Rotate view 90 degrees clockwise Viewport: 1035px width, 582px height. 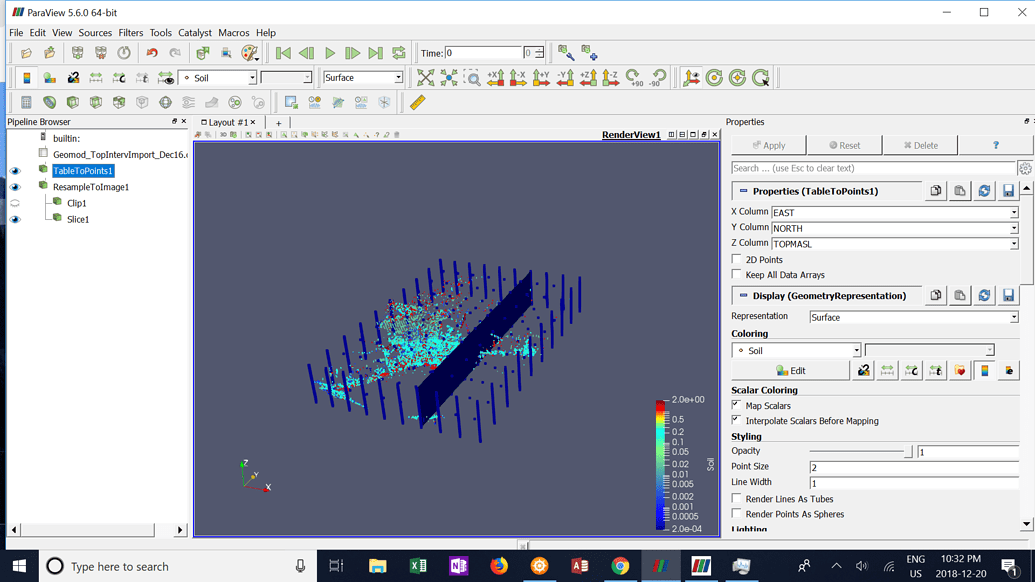[634, 78]
